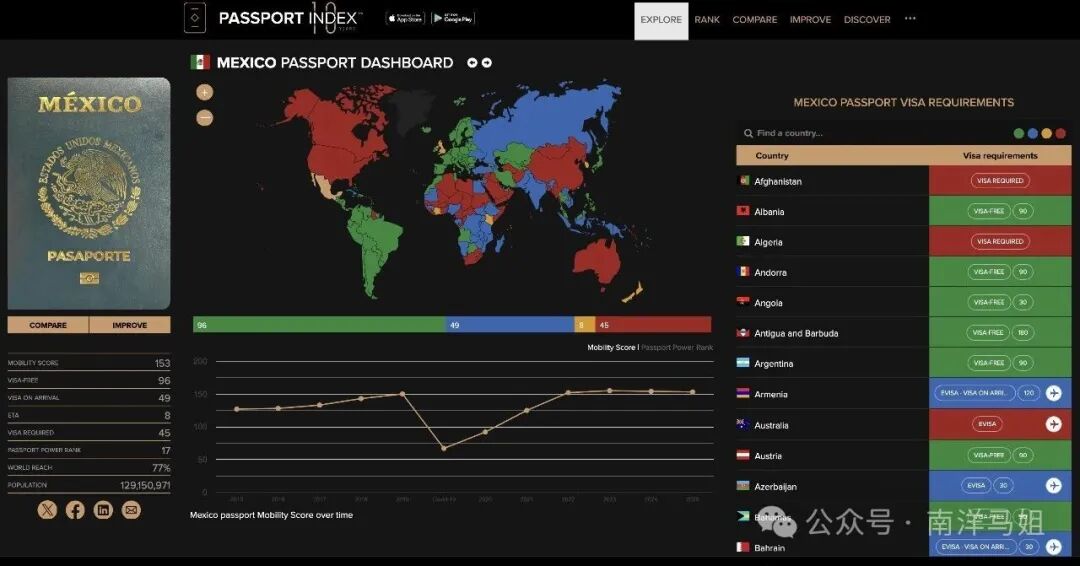
Task: Click the Passport Index logo icon
Action: click(195, 18)
